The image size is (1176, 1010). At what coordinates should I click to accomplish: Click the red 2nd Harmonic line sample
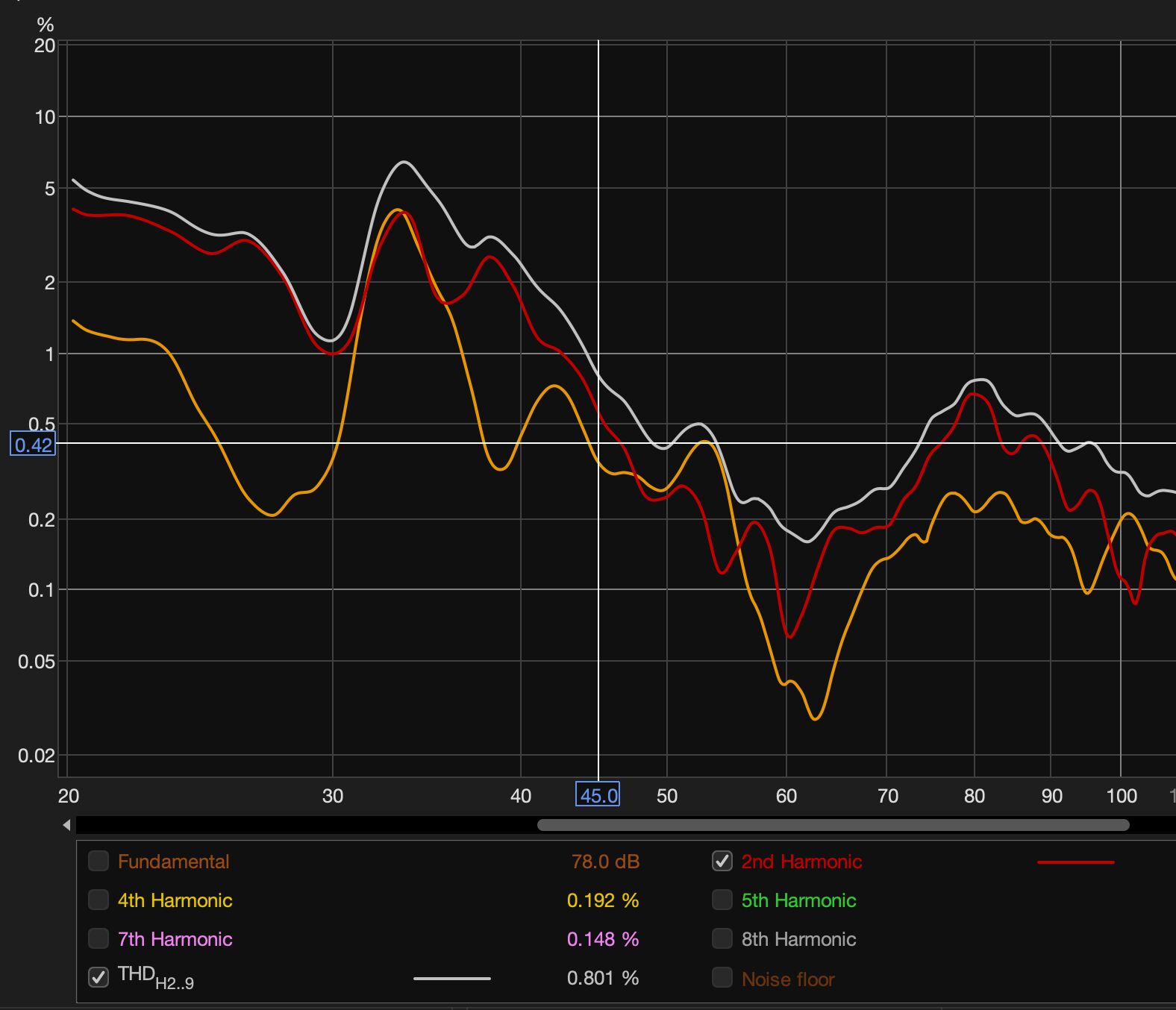(1075, 862)
